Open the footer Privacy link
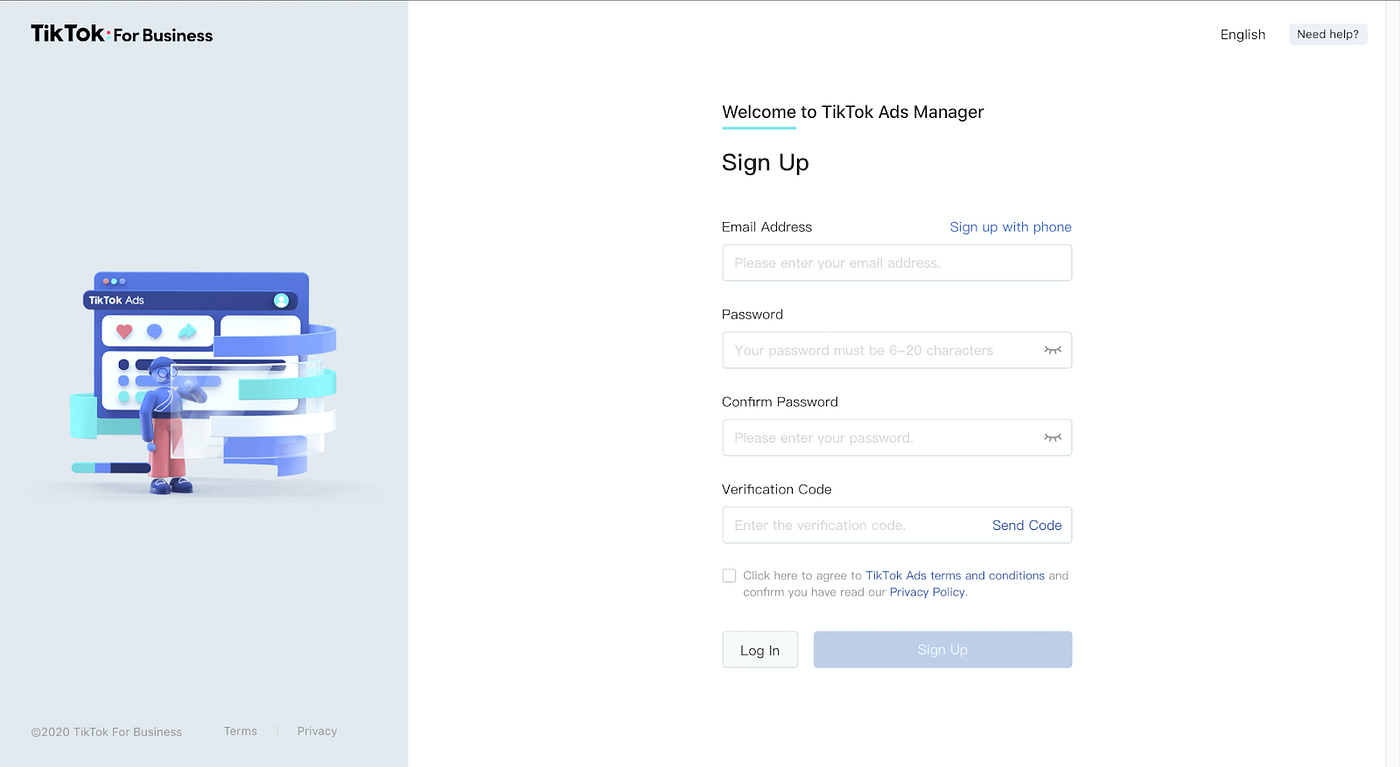The image size is (1400, 767). point(317,731)
